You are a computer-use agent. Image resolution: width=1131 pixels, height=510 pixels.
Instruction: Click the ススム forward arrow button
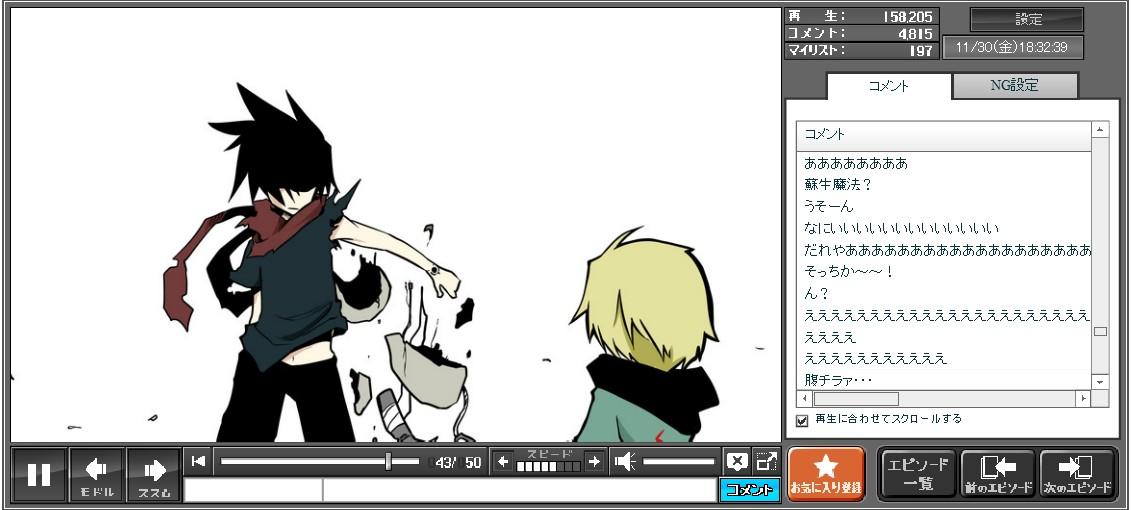pos(154,474)
